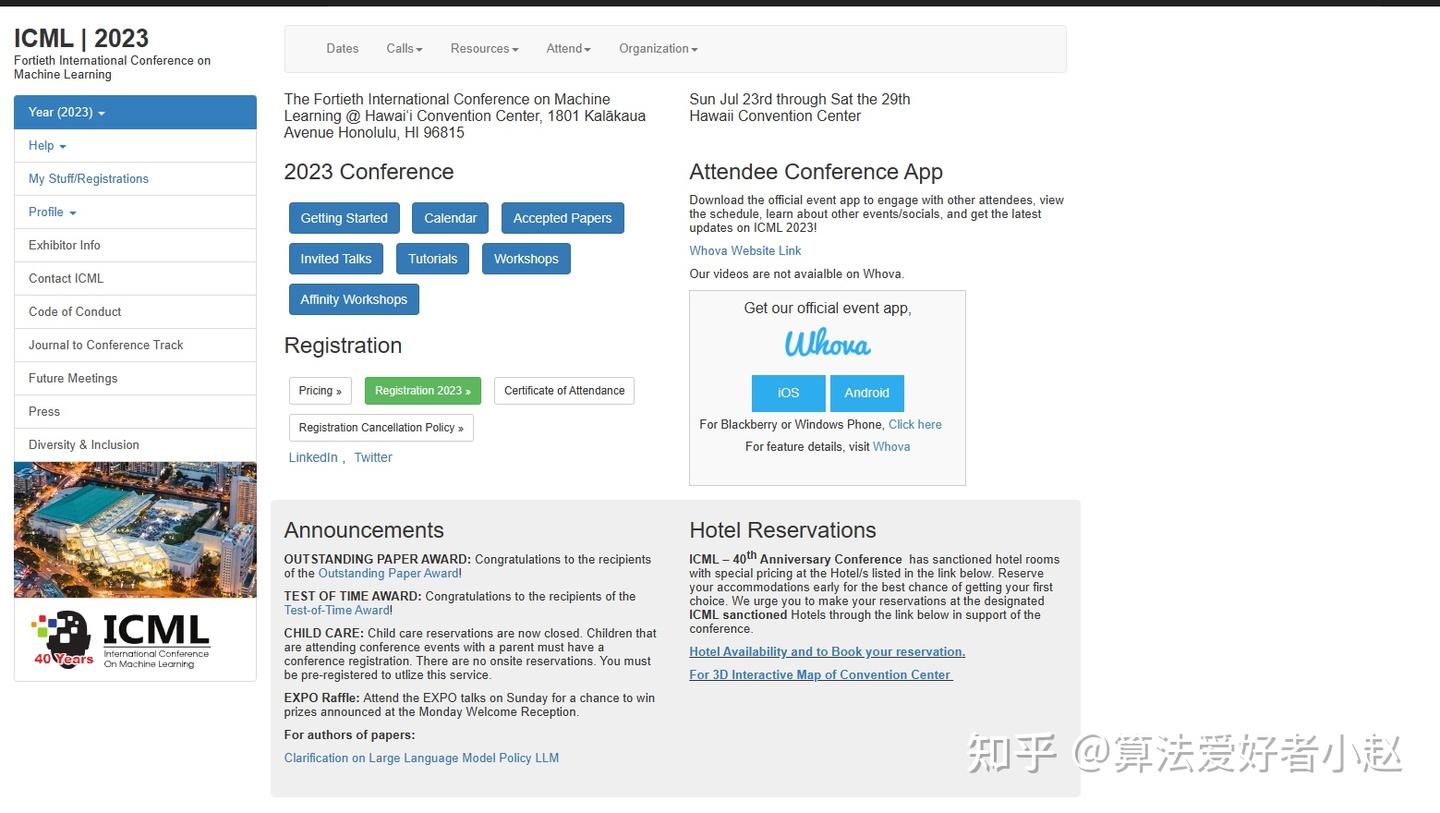Open the Organization menu

658,48
